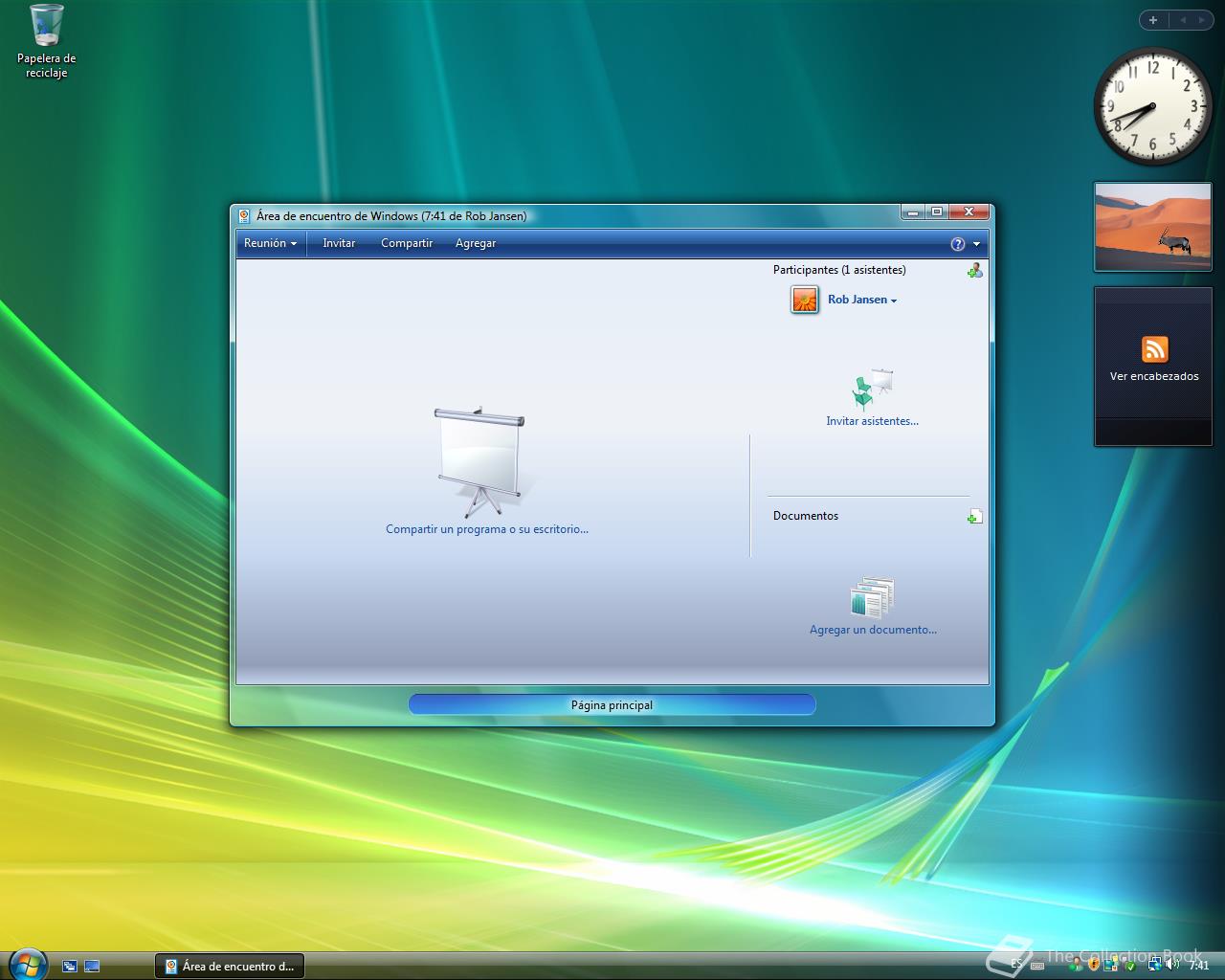Click Compartir in the toolbar

pyautogui.click(x=407, y=243)
